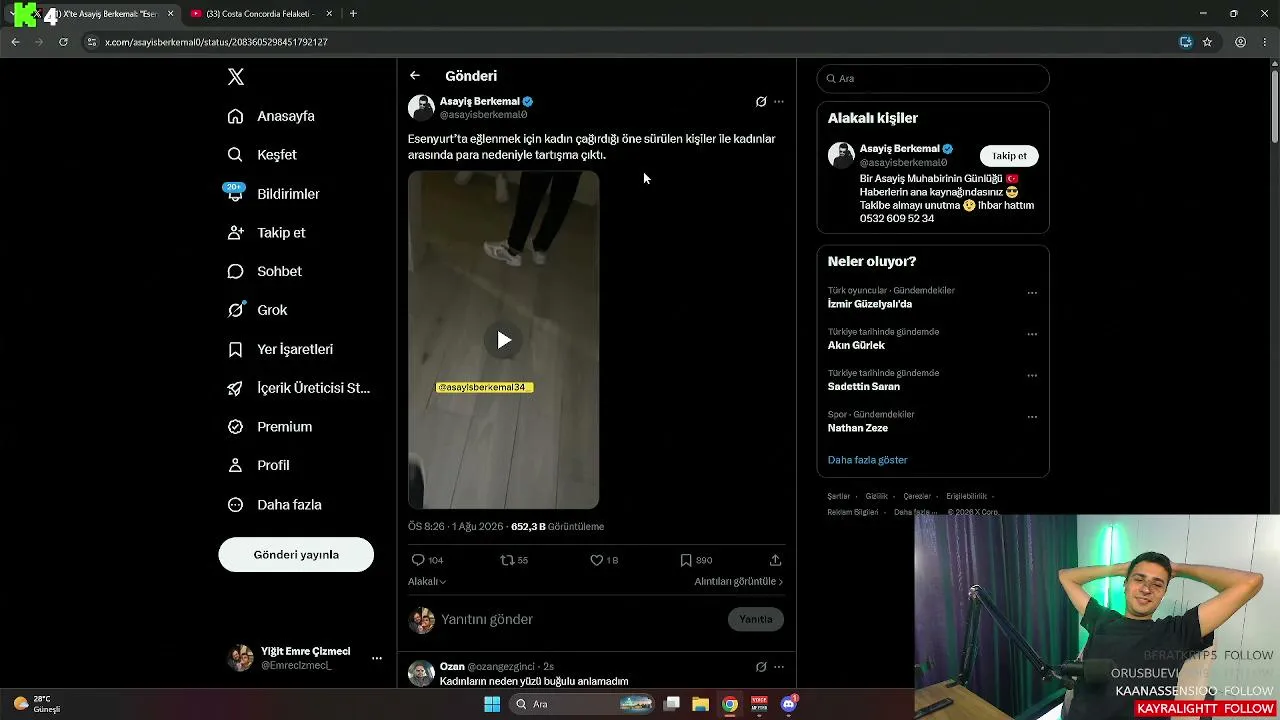Open the Chrome profile icon
The height and width of the screenshot is (720, 1280).
(1240, 42)
